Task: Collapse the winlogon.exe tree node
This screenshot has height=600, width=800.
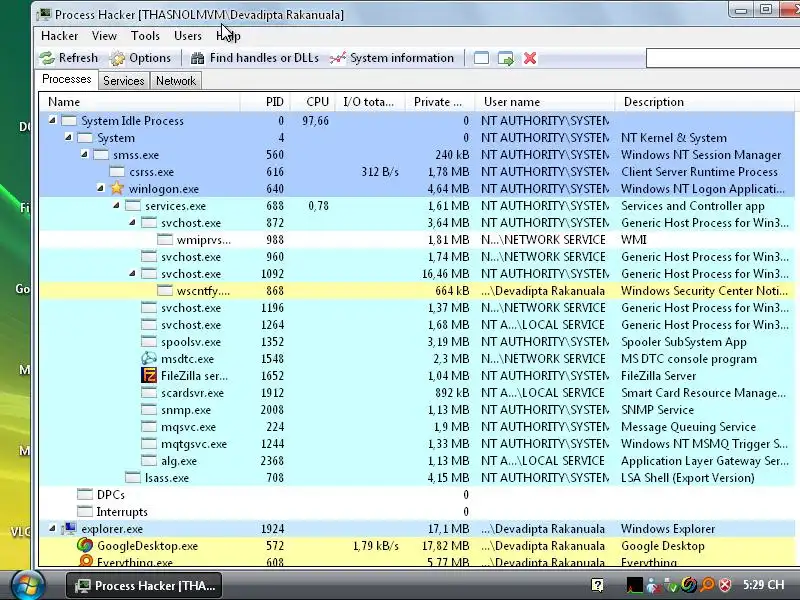Action: pos(101,189)
